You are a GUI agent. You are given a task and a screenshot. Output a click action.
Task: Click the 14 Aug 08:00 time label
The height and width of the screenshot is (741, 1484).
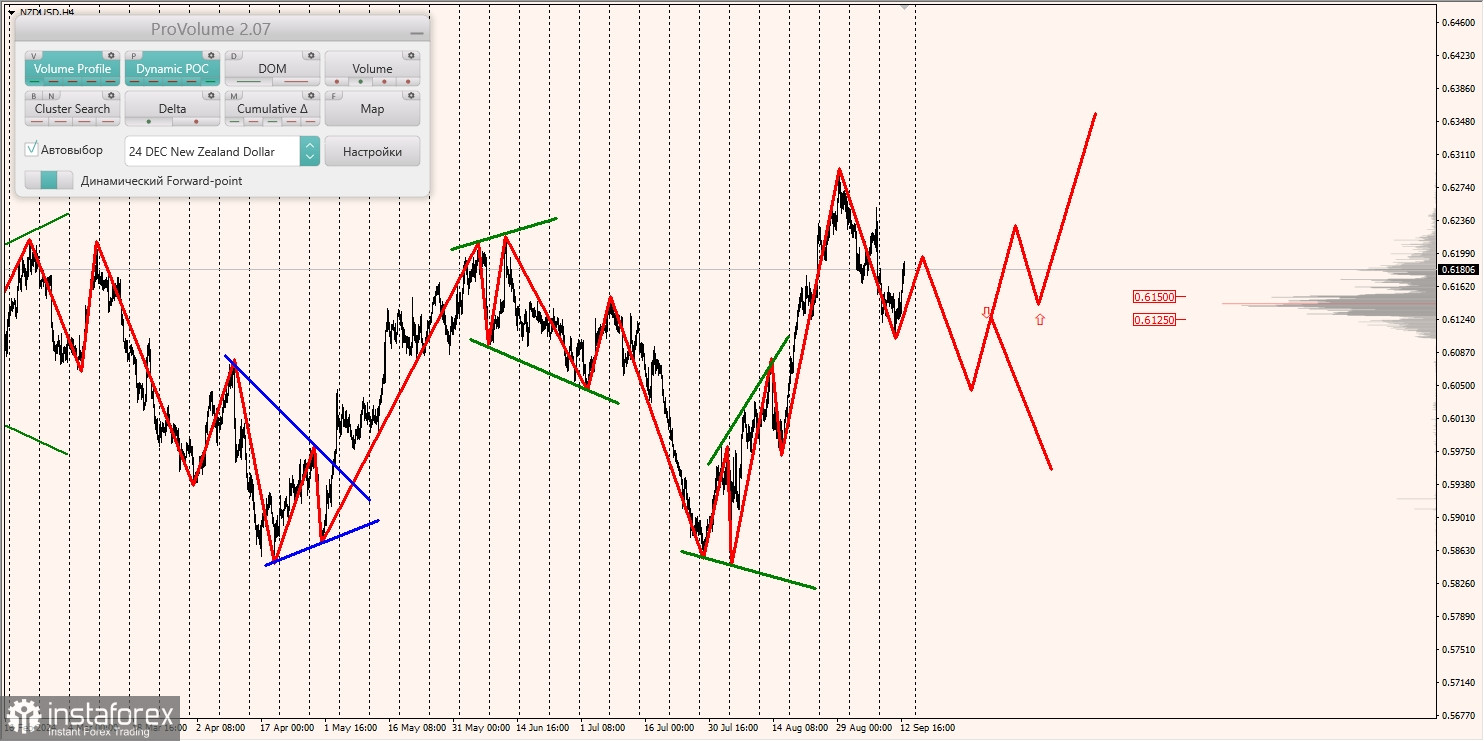(801, 728)
